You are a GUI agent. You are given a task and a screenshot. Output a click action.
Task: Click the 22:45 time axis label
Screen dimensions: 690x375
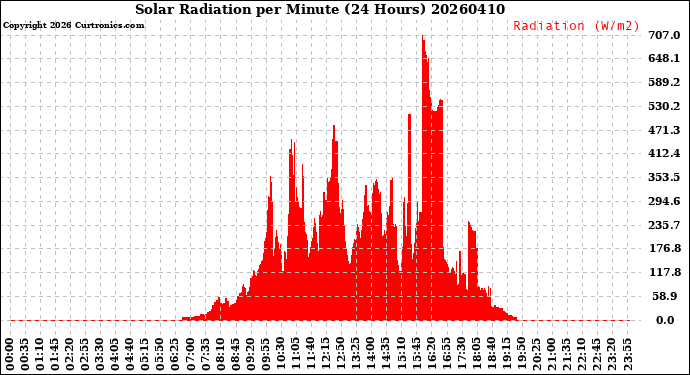coord(597,355)
